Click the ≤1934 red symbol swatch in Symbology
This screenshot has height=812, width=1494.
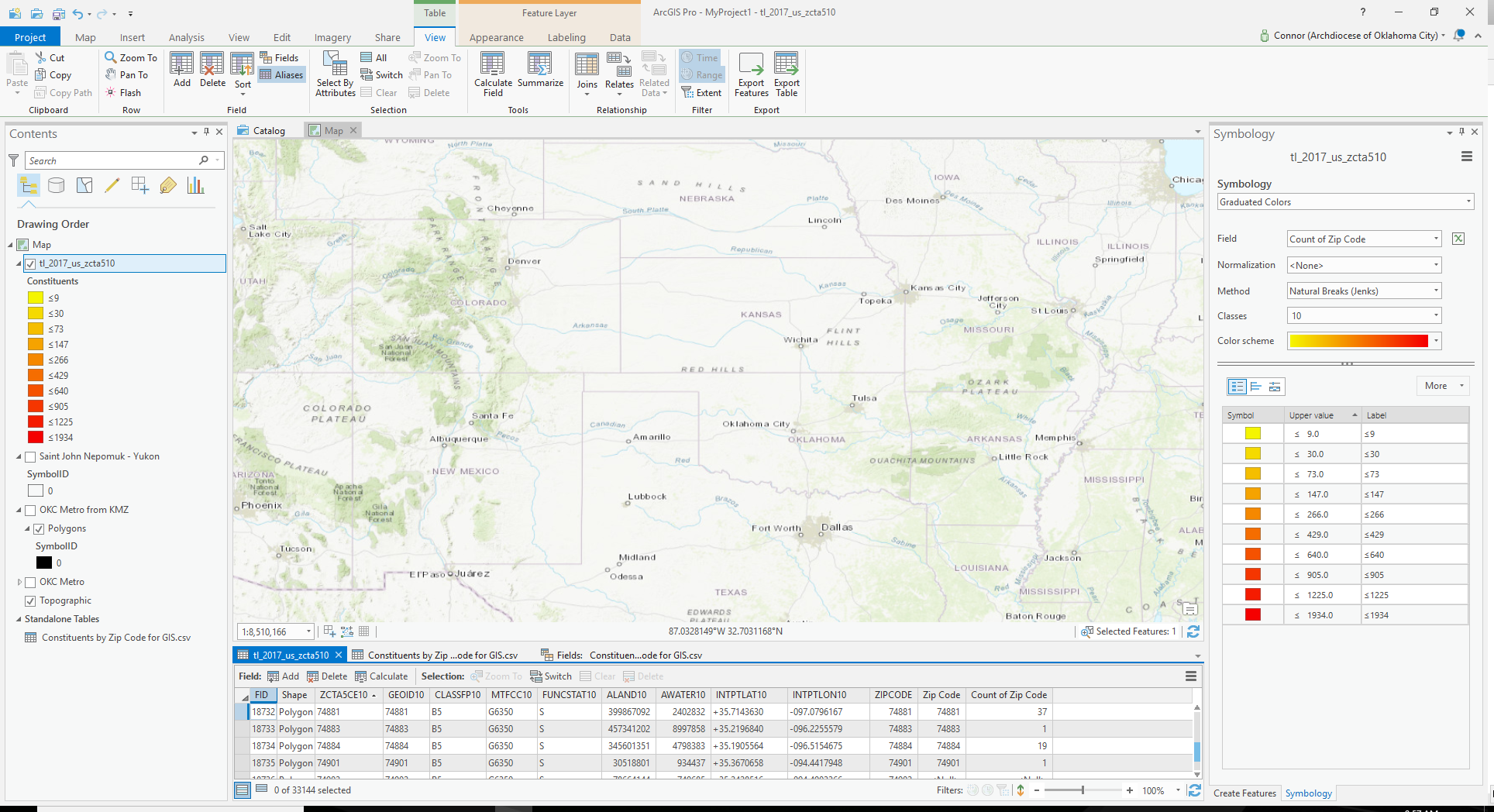pos(1253,615)
